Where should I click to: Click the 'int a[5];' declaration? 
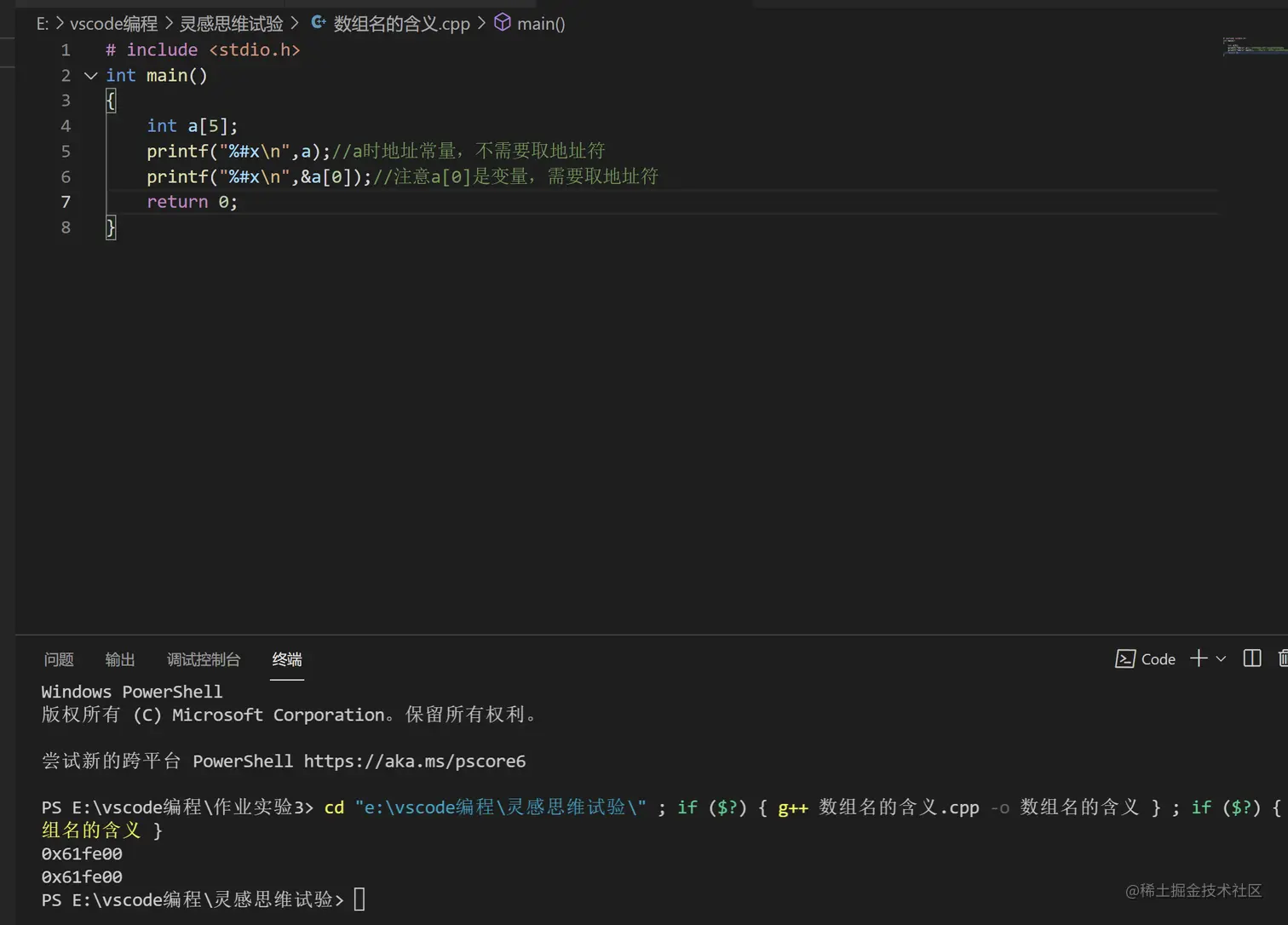pyautogui.click(x=193, y=126)
